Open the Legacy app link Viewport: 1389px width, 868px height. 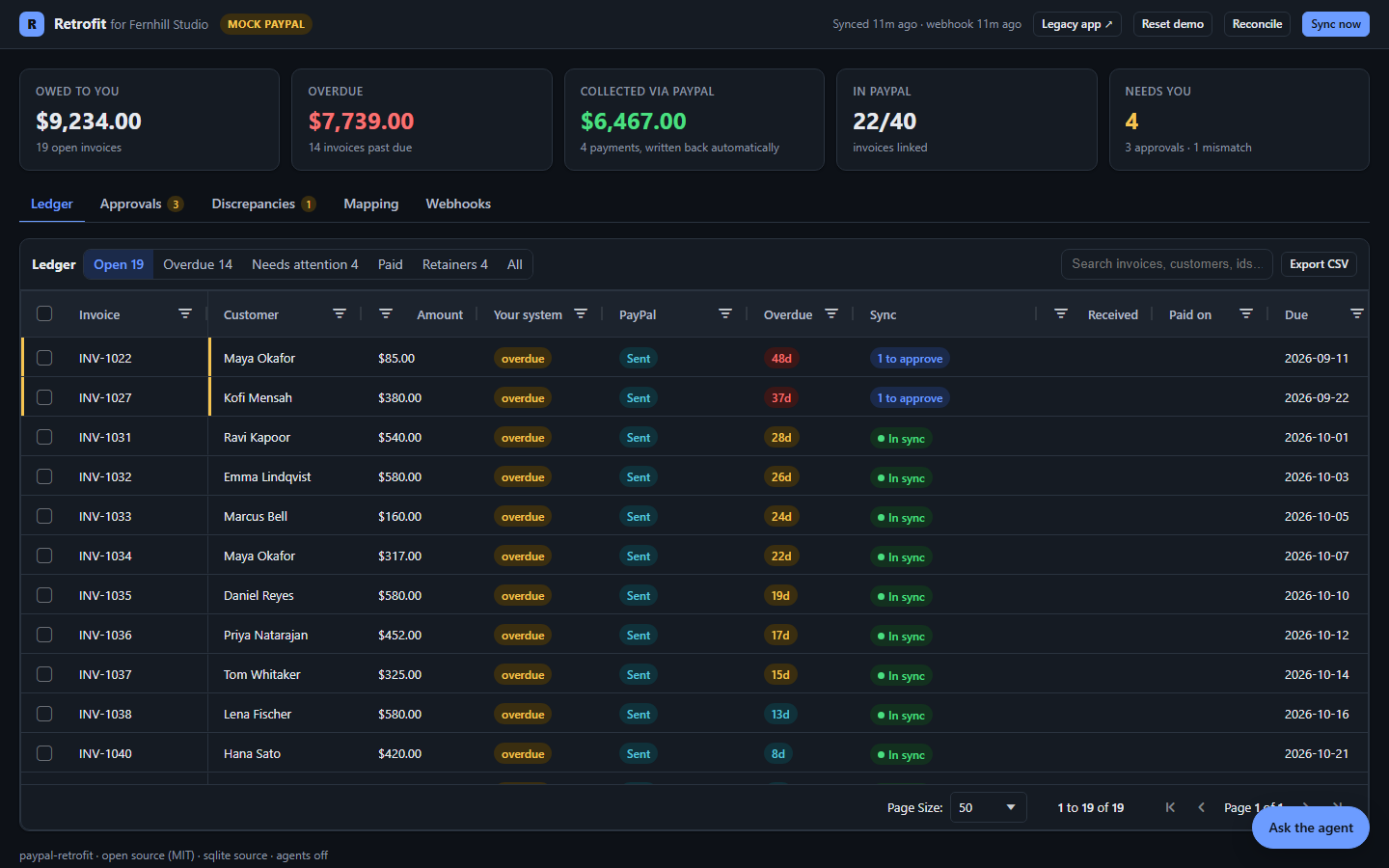[1077, 24]
